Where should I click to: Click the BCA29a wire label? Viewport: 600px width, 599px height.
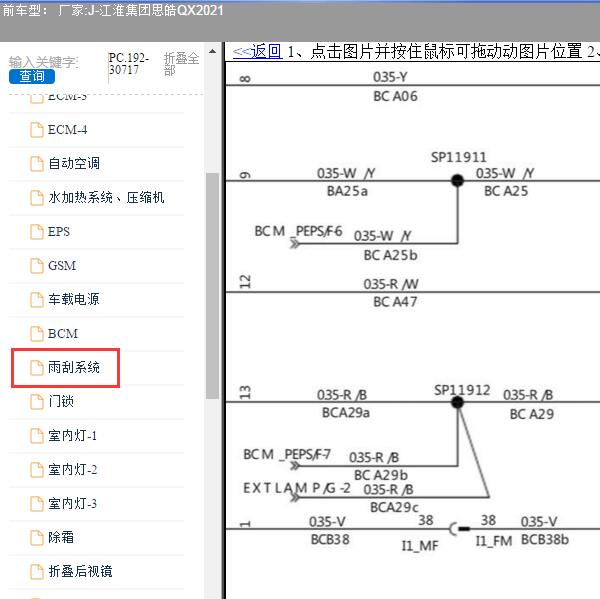346,413
